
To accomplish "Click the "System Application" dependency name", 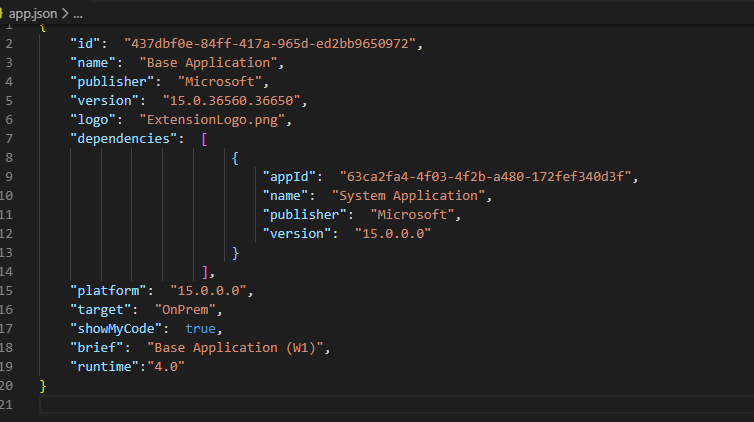I will point(408,196).
